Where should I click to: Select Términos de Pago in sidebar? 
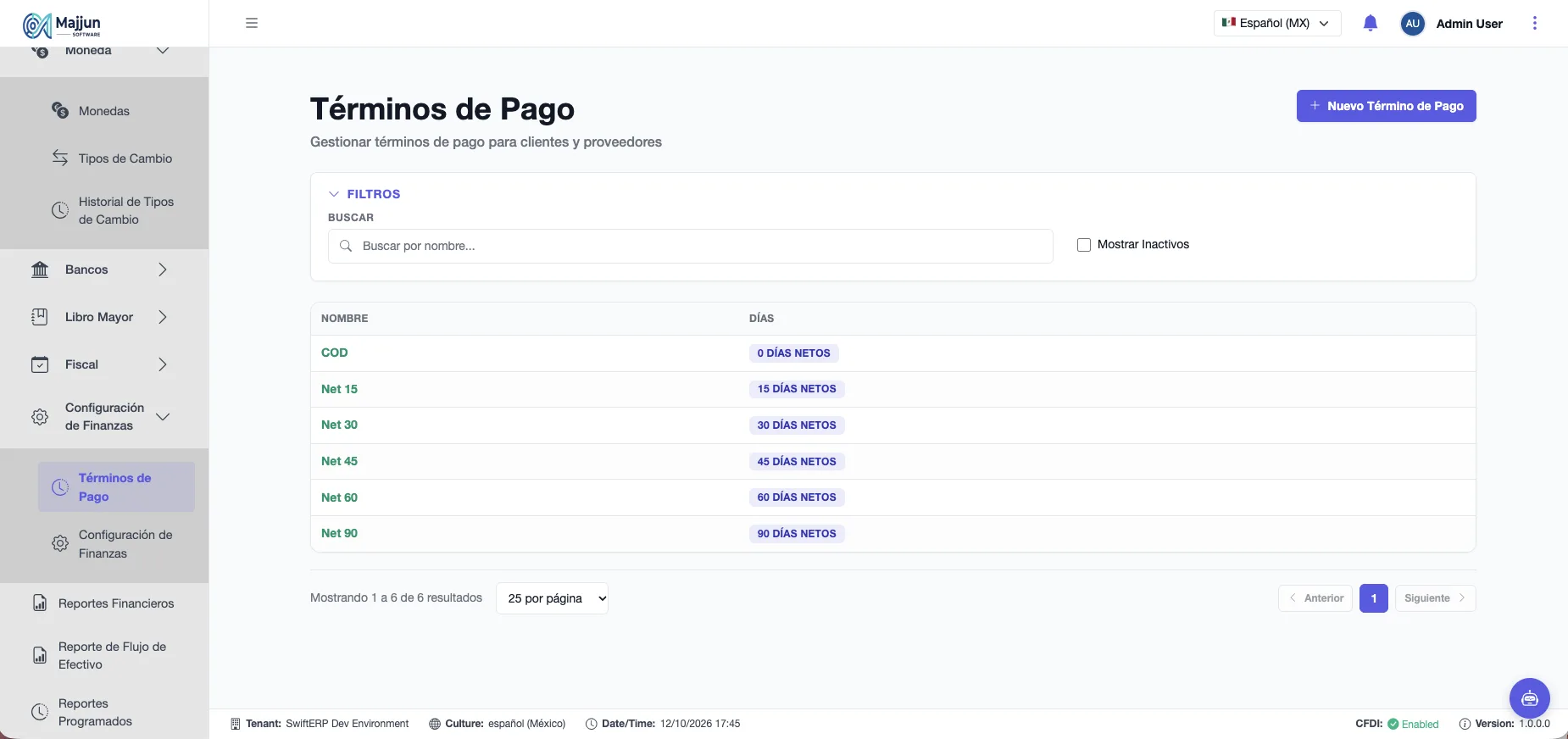tap(116, 487)
